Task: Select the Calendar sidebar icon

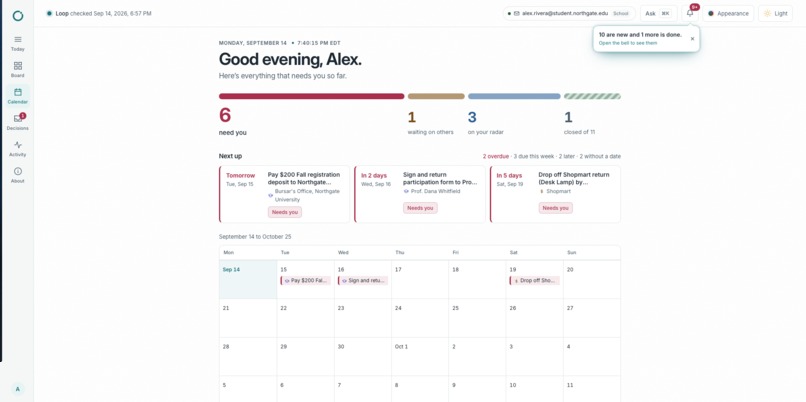Action: 17,96
